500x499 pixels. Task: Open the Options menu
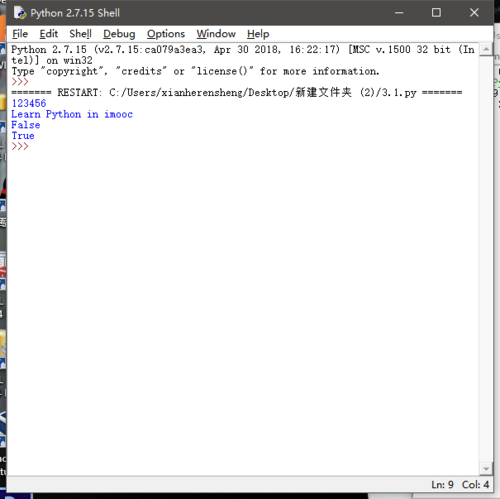pos(166,34)
